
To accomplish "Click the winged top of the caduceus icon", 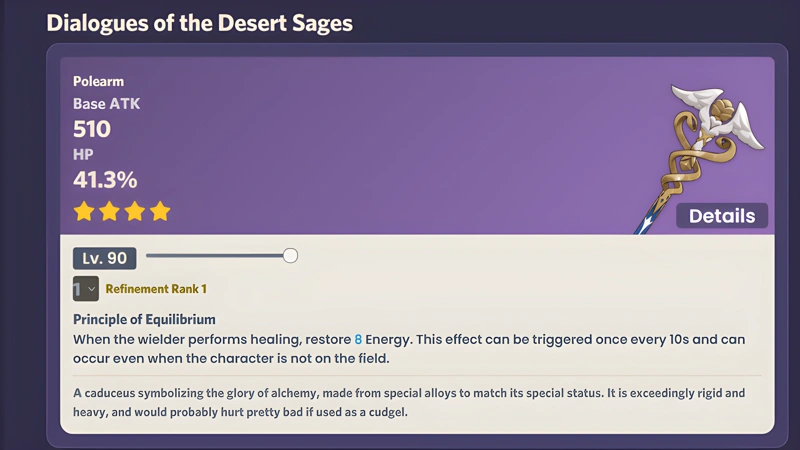I will (x=717, y=115).
